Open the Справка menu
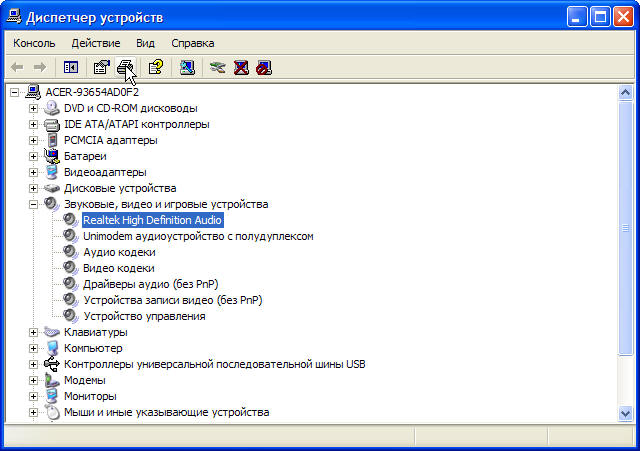The height and width of the screenshot is (451, 640). pos(193,43)
